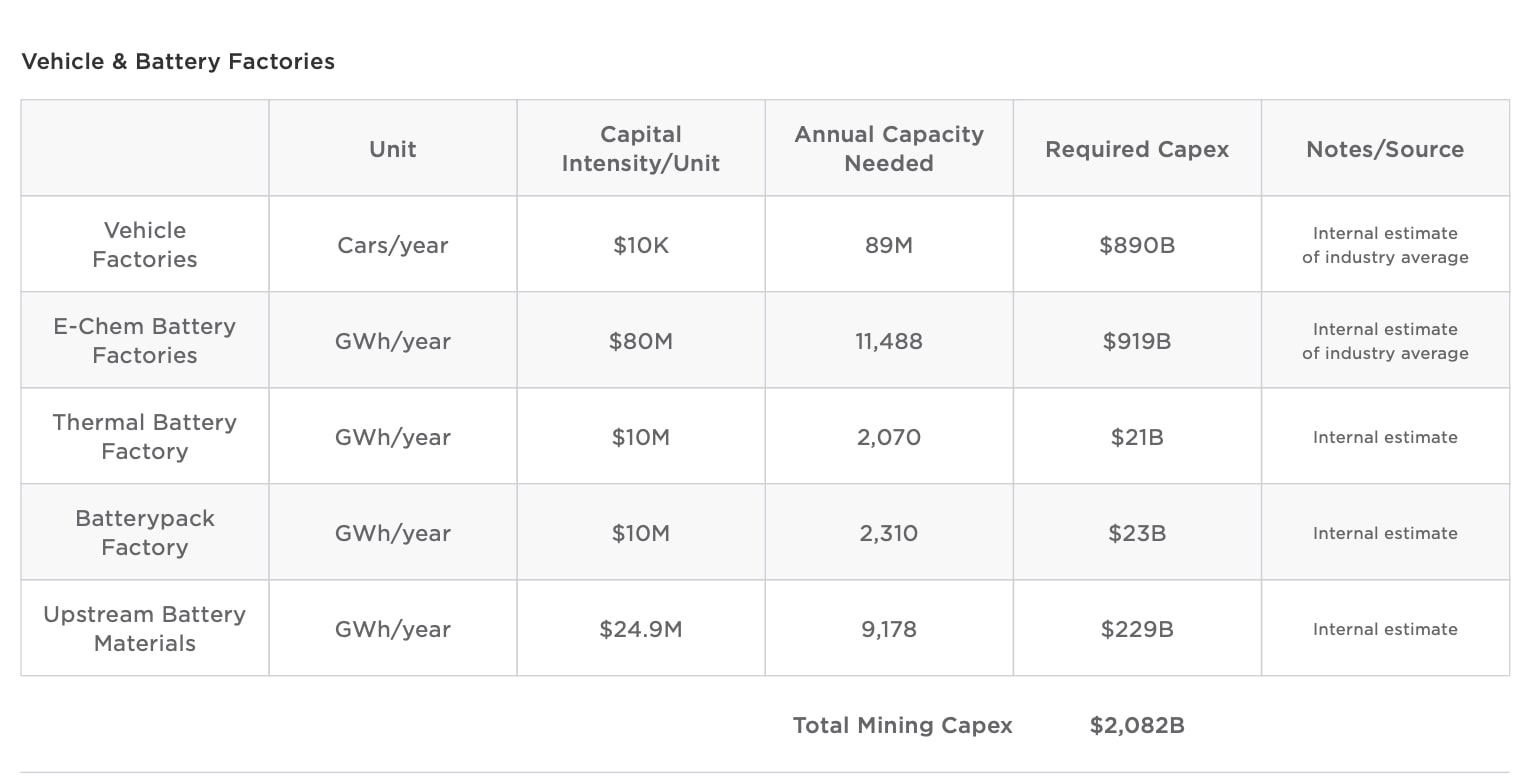Image resolution: width=1528 pixels, height=776 pixels.
Task: Click the '$80M' capital intensity cell
Action: 640,341
